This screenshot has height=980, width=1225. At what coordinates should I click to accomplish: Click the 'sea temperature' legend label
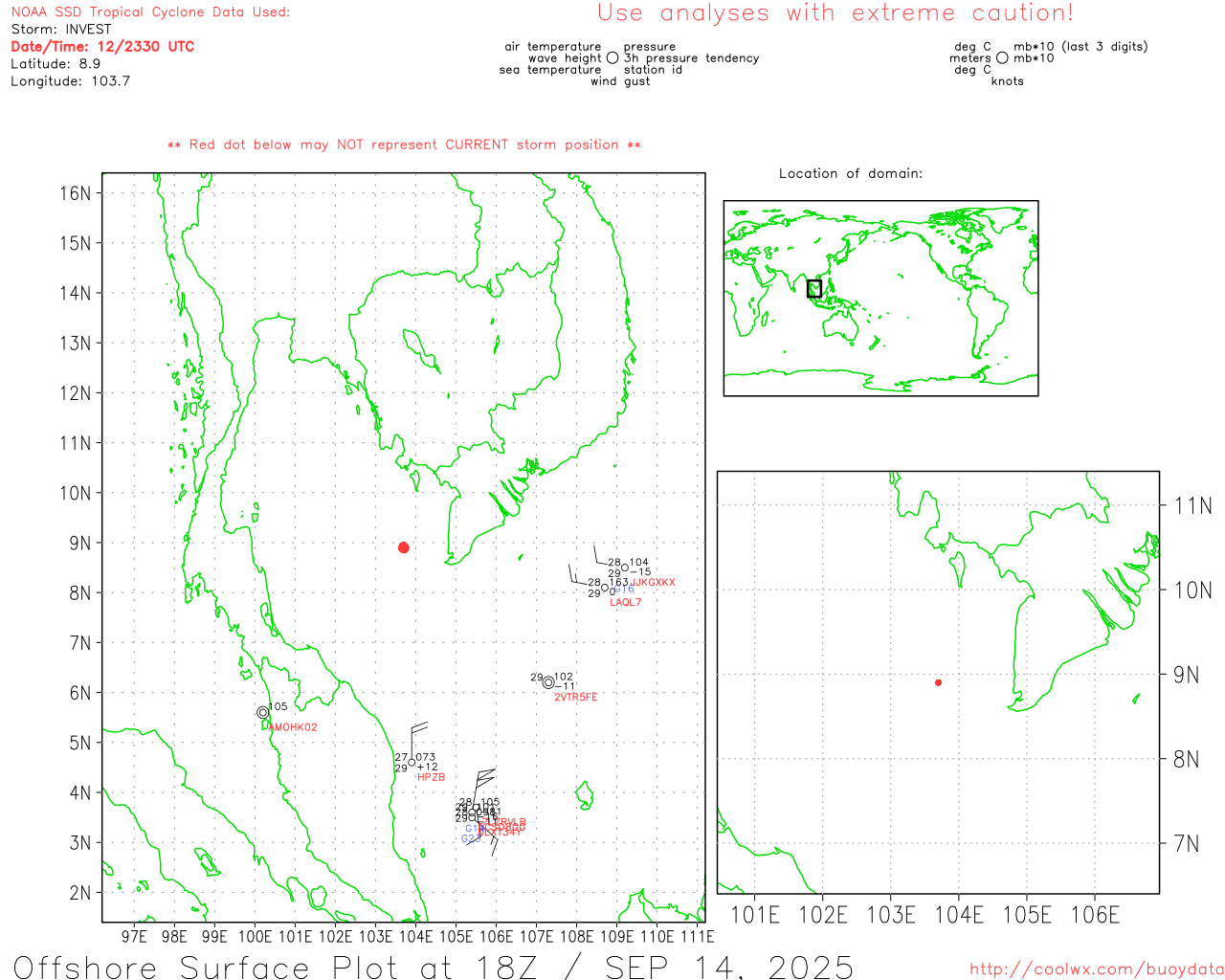(550, 70)
